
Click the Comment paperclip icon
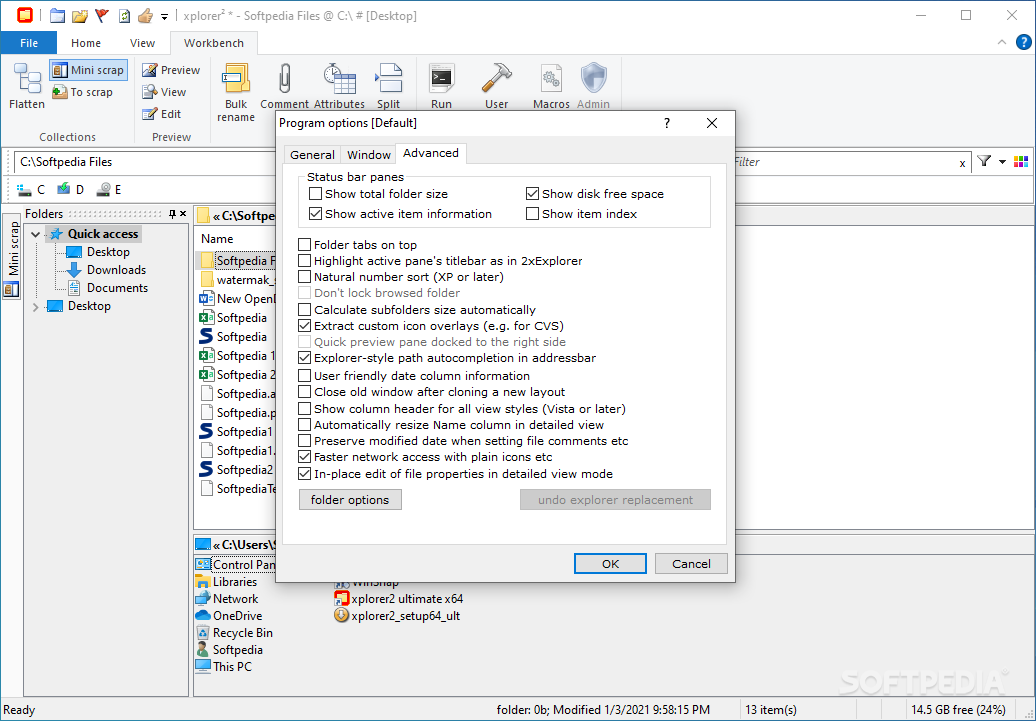pyautogui.click(x=284, y=79)
